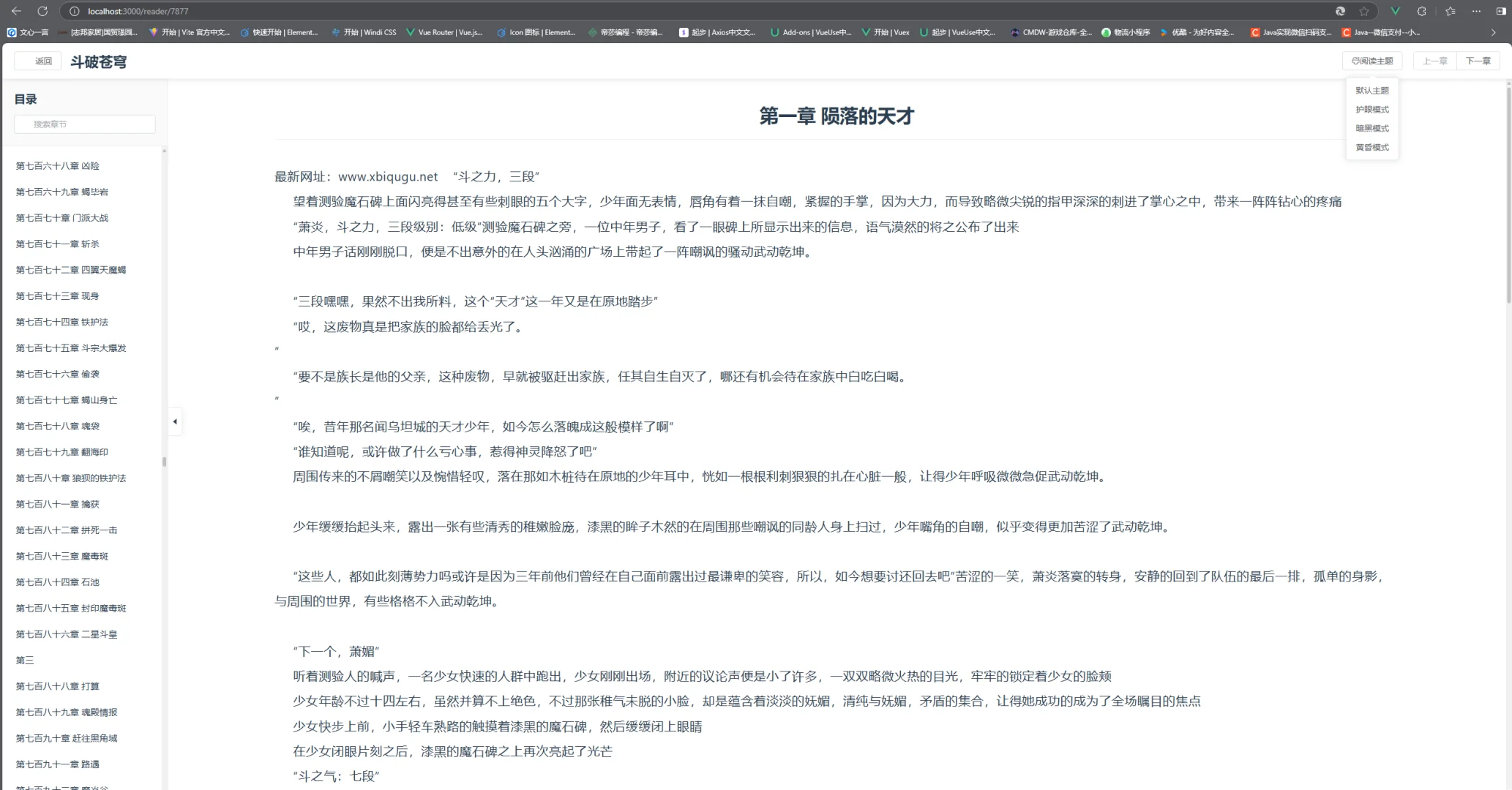Select 暗黑模式 from the theme menu
Viewport: 1512px width, 790px height.
pos(1372,129)
